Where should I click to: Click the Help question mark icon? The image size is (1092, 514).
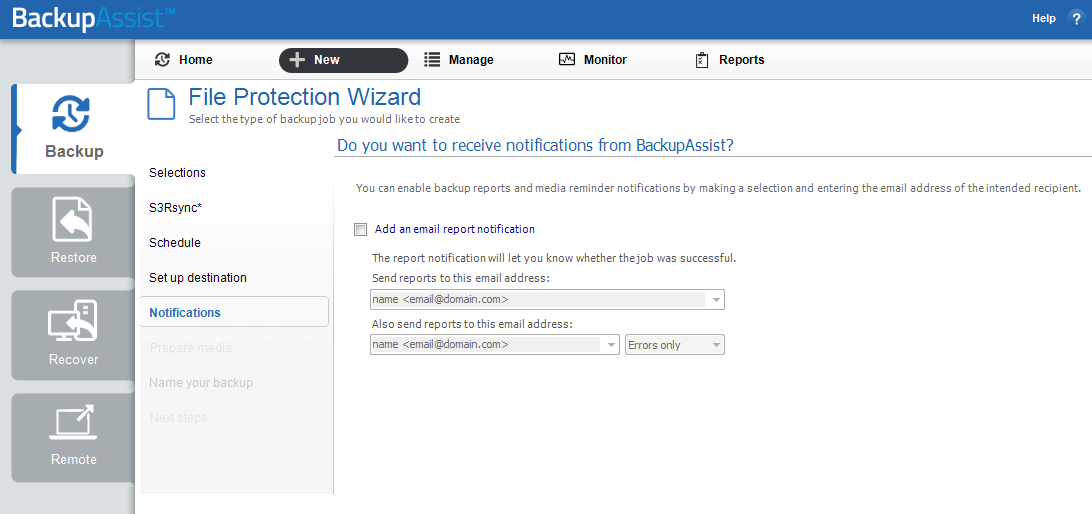(1076, 19)
